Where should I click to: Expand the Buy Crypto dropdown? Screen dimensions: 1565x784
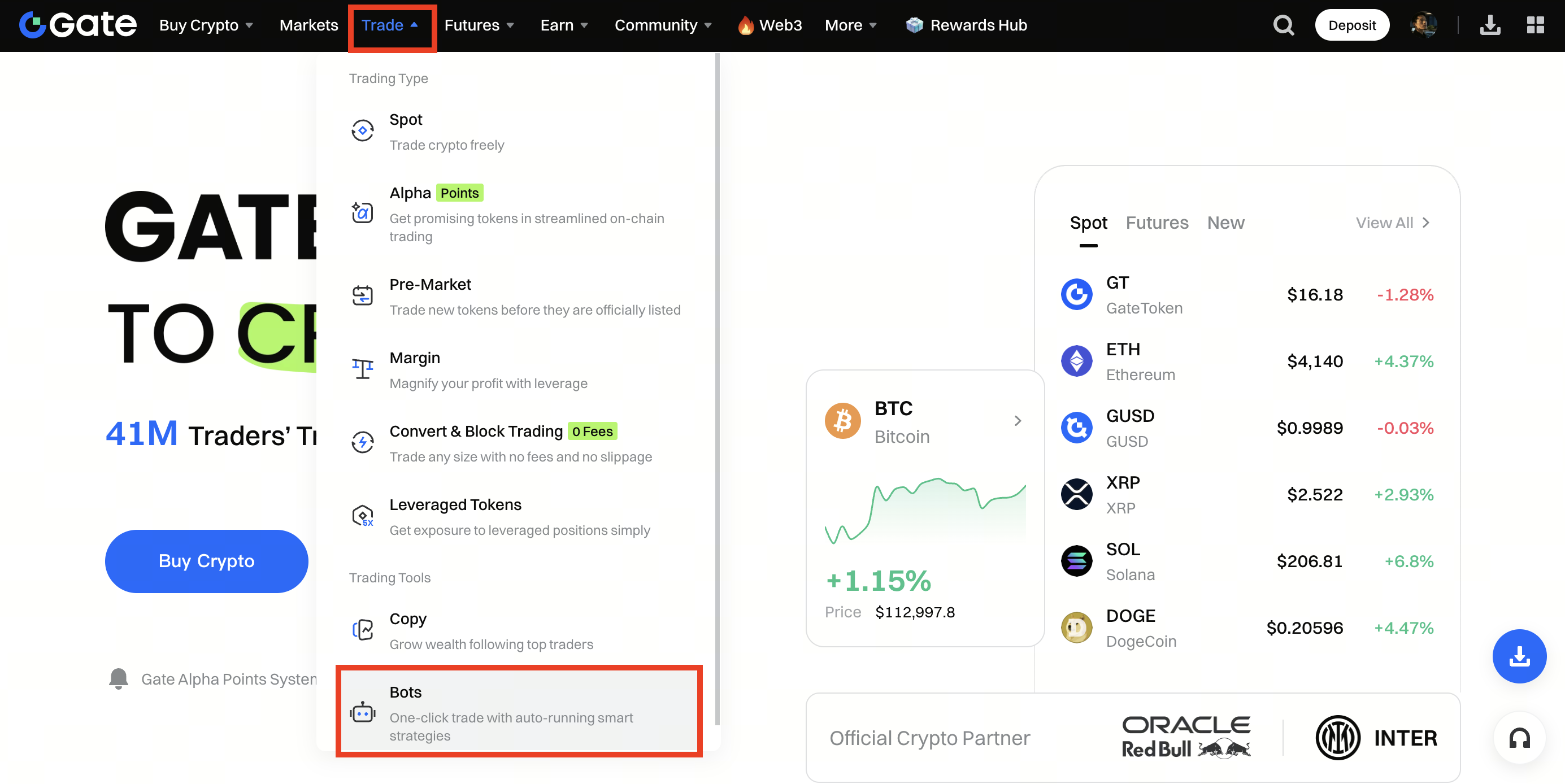[207, 25]
